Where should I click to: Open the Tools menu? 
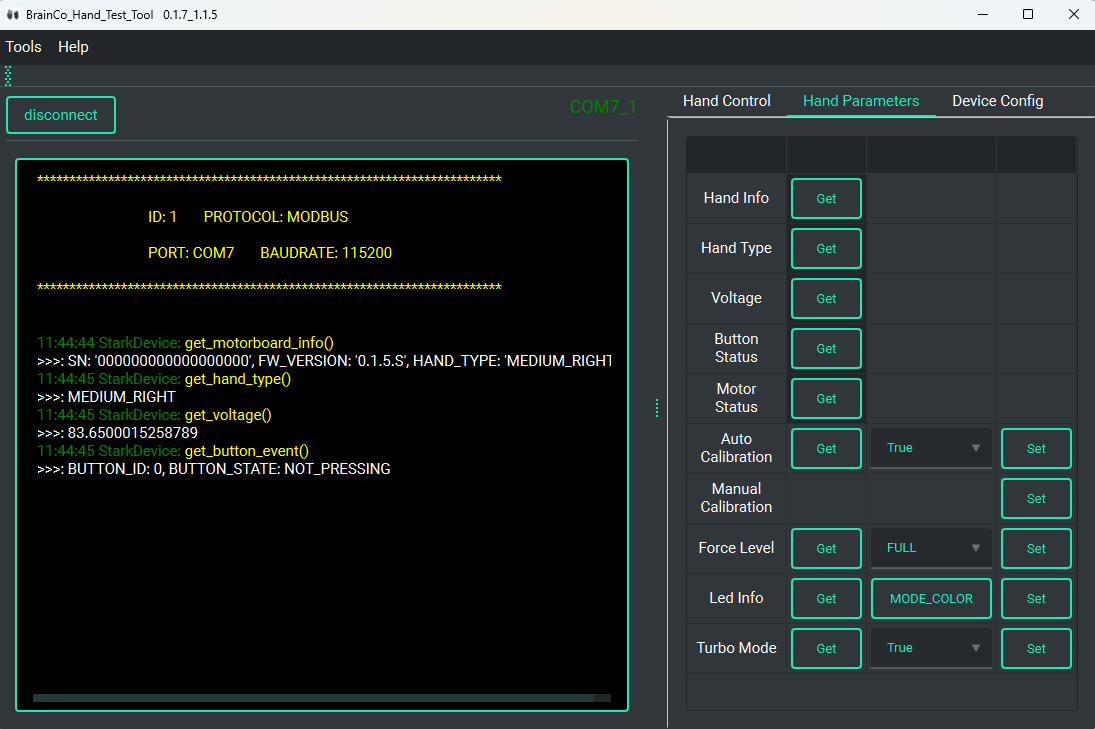pos(24,47)
